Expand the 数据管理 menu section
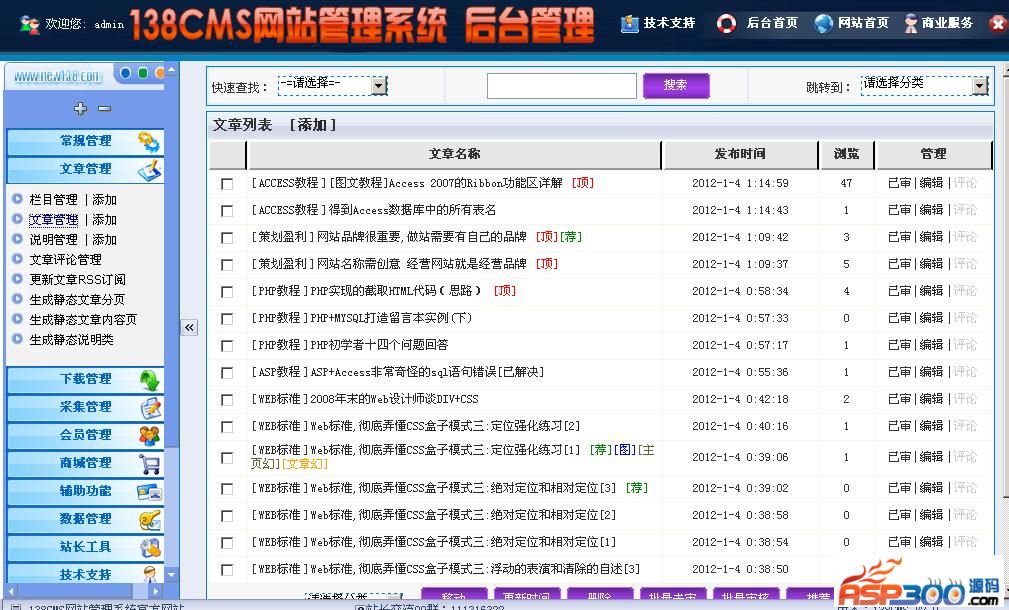The width and height of the screenshot is (1009, 610). click(x=86, y=520)
